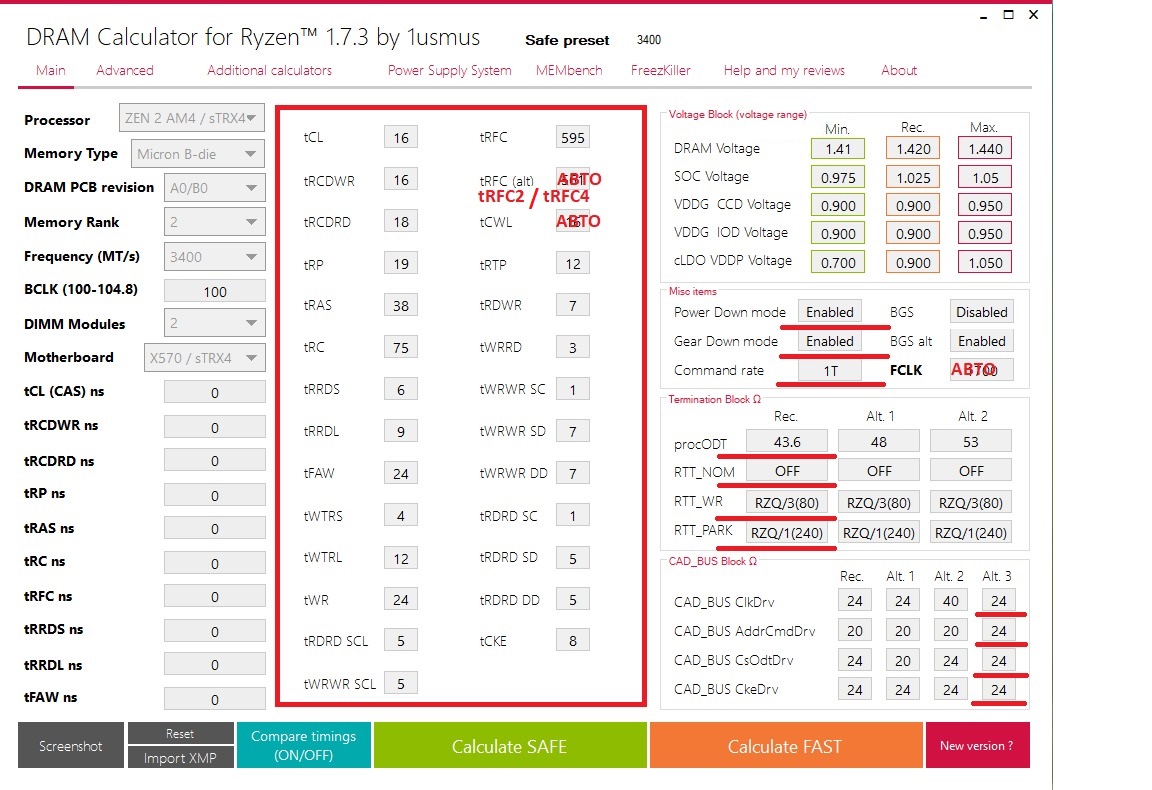Click RTT_WR Rec. RZQ/3(80) value

pyautogui.click(x=787, y=503)
